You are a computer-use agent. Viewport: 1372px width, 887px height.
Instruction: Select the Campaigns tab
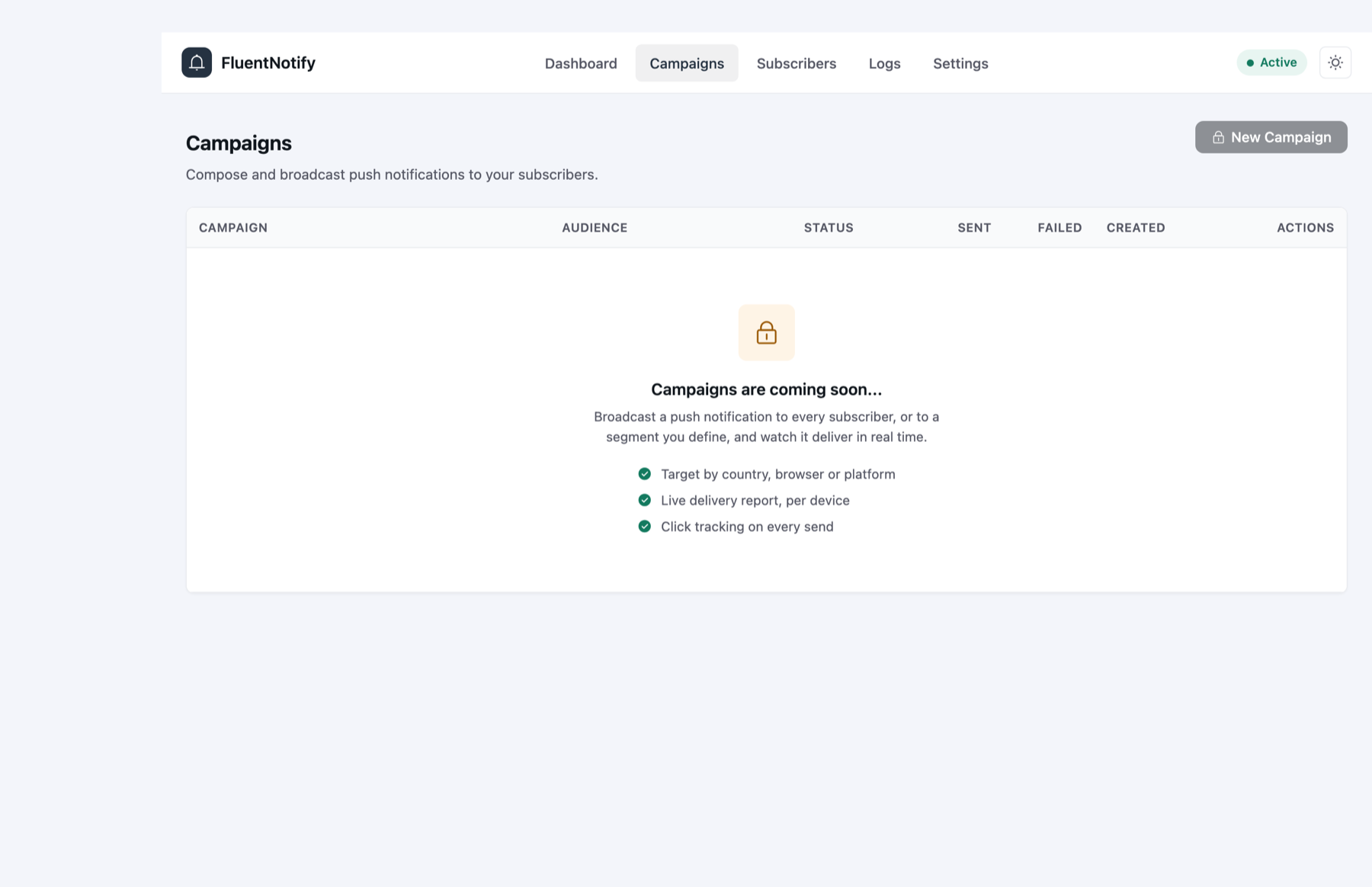[x=687, y=63]
